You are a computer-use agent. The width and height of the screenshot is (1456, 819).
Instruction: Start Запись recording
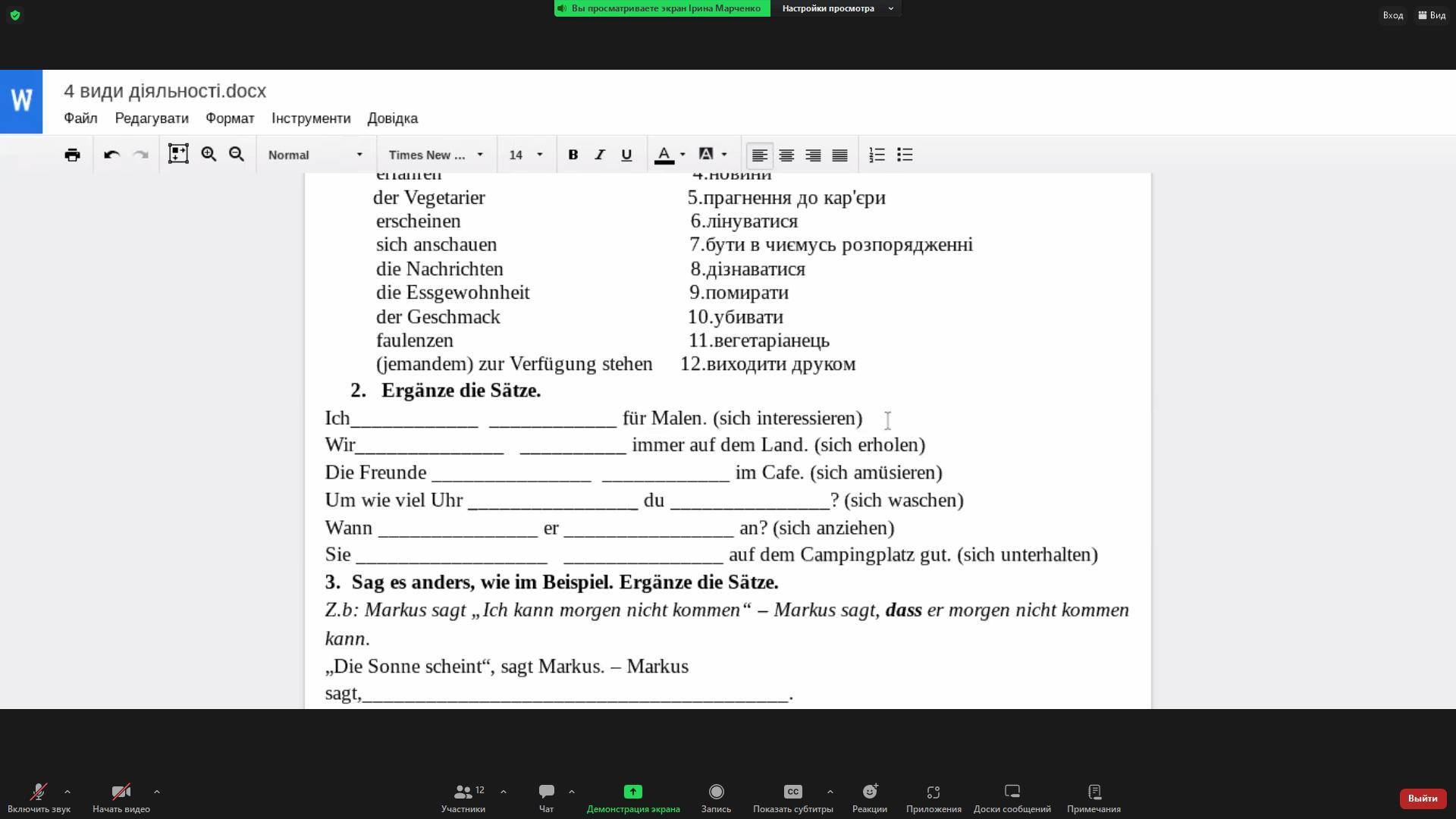pyautogui.click(x=716, y=799)
